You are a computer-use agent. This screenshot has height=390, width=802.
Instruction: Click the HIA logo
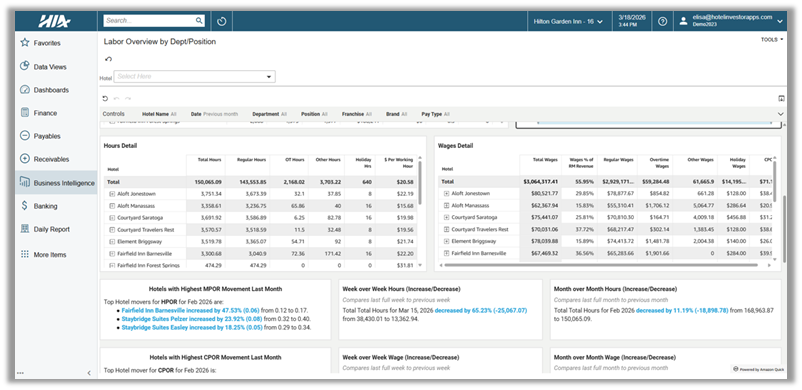coord(55,21)
